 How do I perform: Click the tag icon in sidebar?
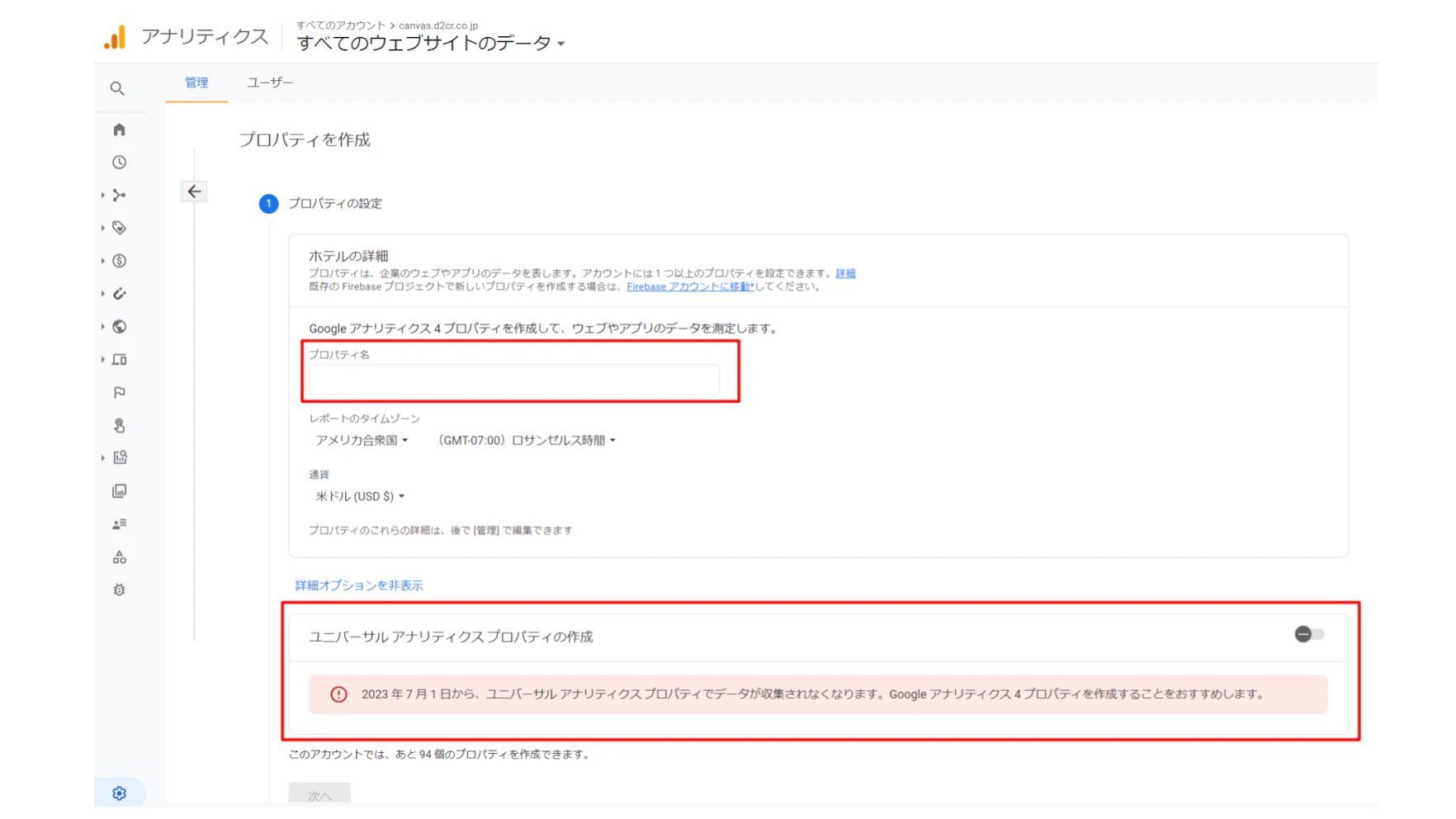(x=119, y=228)
